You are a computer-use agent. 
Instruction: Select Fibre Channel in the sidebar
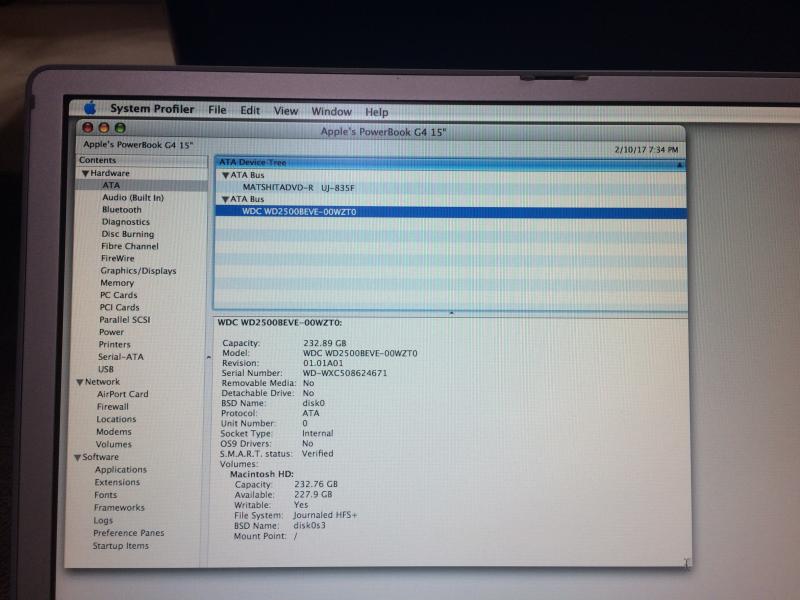click(x=130, y=246)
